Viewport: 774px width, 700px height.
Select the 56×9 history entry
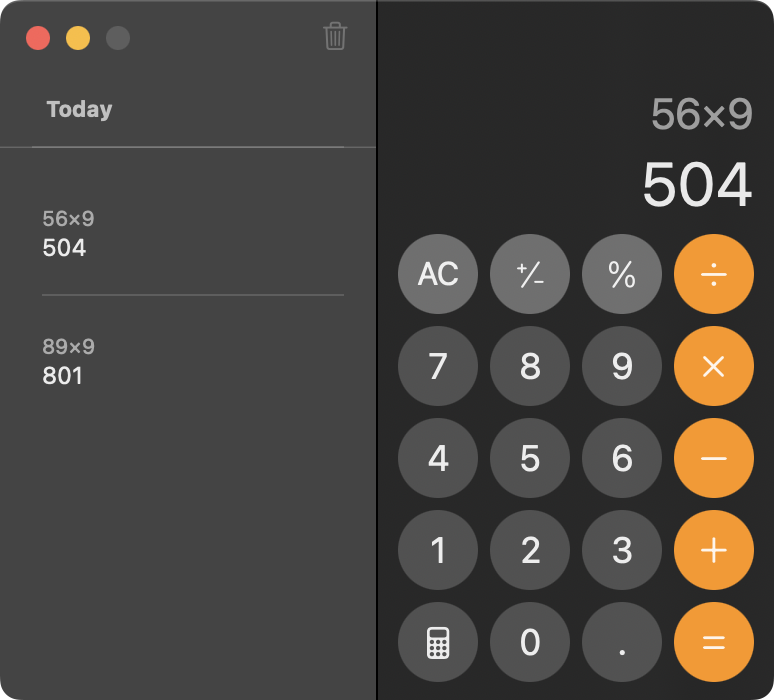point(68,233)
